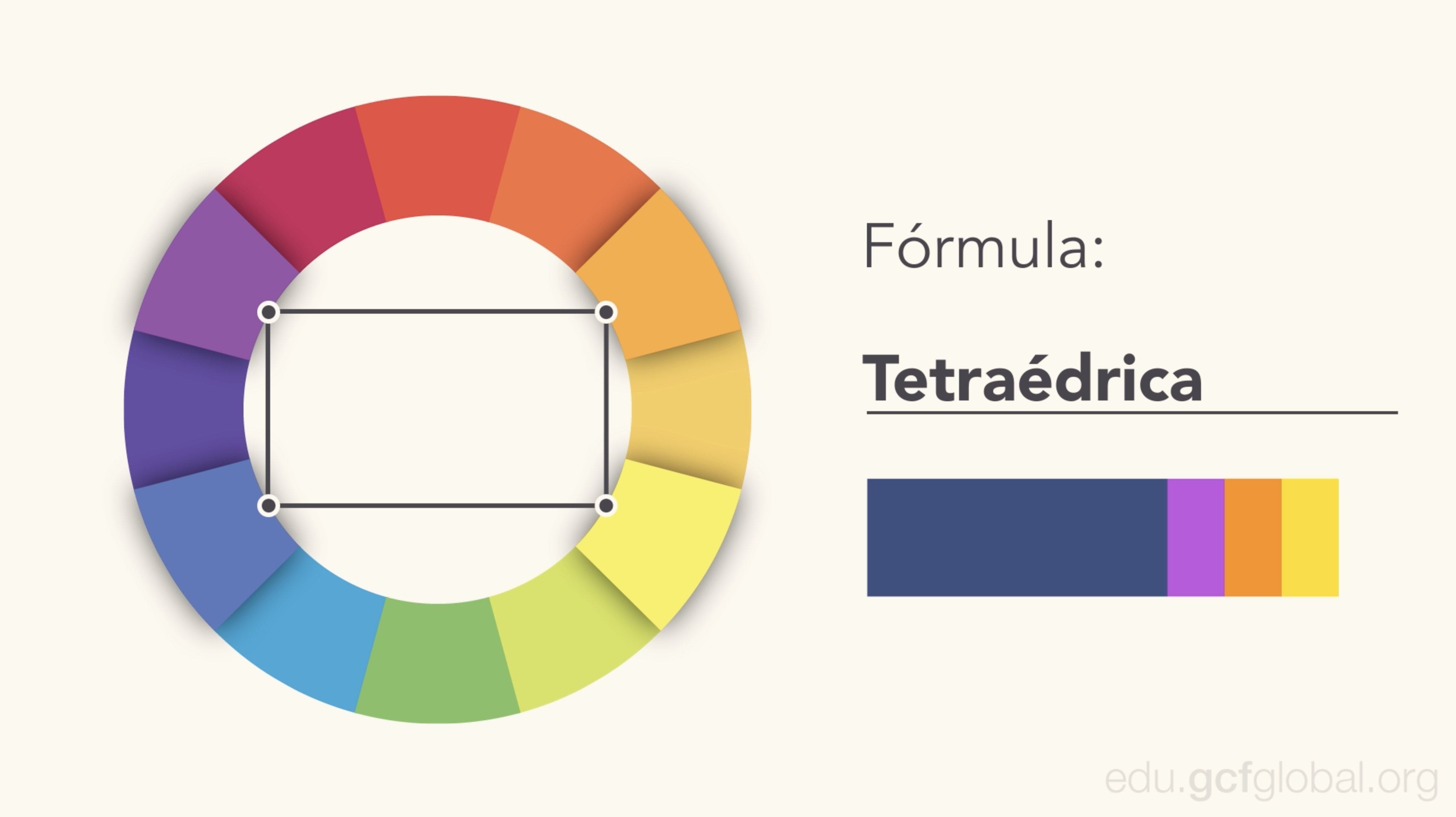Click the large navy palette bar
This screenshot has width=1456, height=817.
tap(1017, 537)
